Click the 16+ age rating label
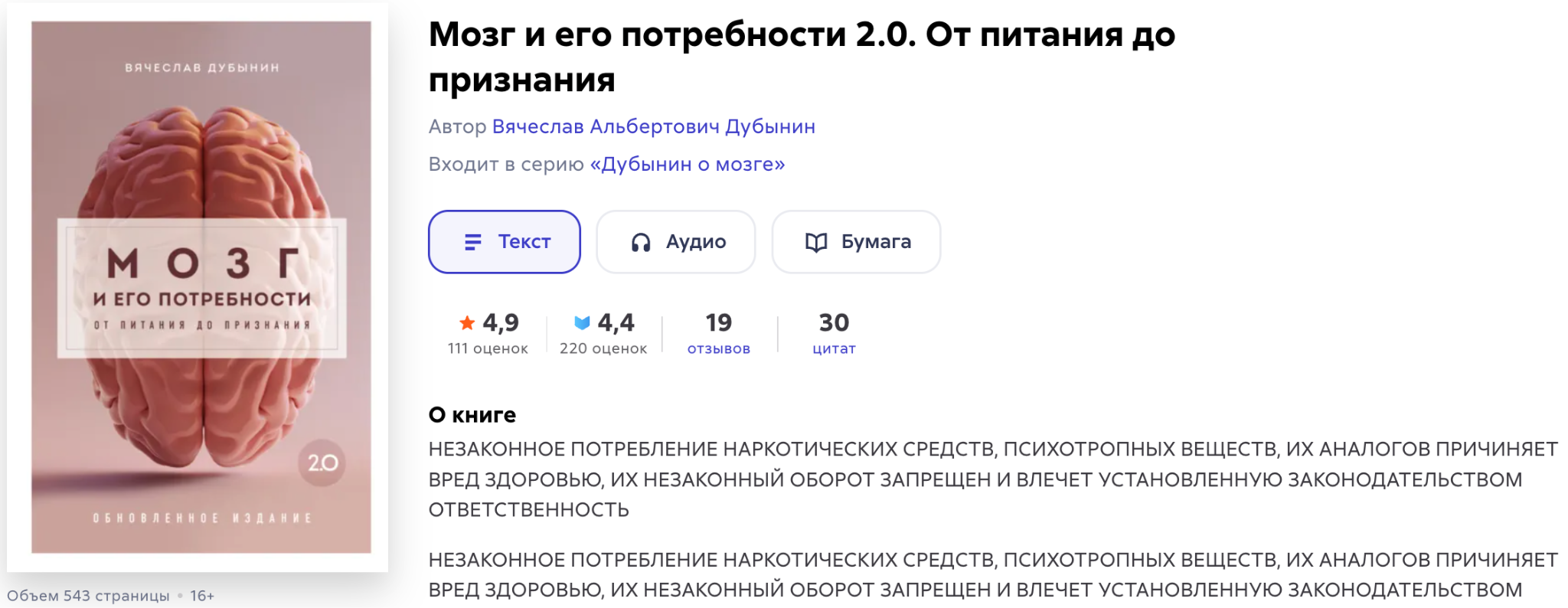The width and height of the screenshot is (1568, 608). (x=202, y=596)
